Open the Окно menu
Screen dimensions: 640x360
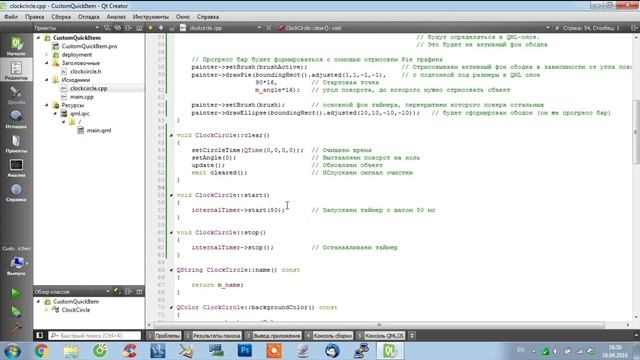tap(182, 17)
